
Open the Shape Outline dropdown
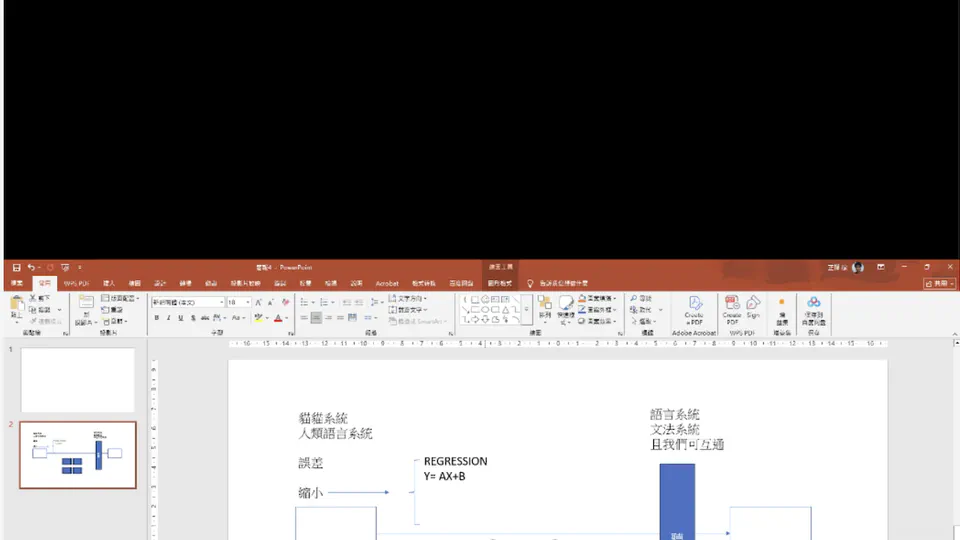click(x=597, y=310)
